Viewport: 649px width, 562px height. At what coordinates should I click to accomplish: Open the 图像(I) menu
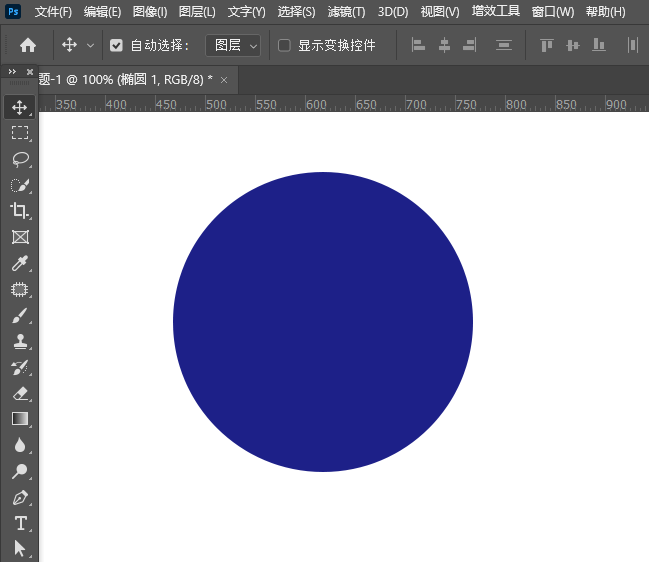150,12
